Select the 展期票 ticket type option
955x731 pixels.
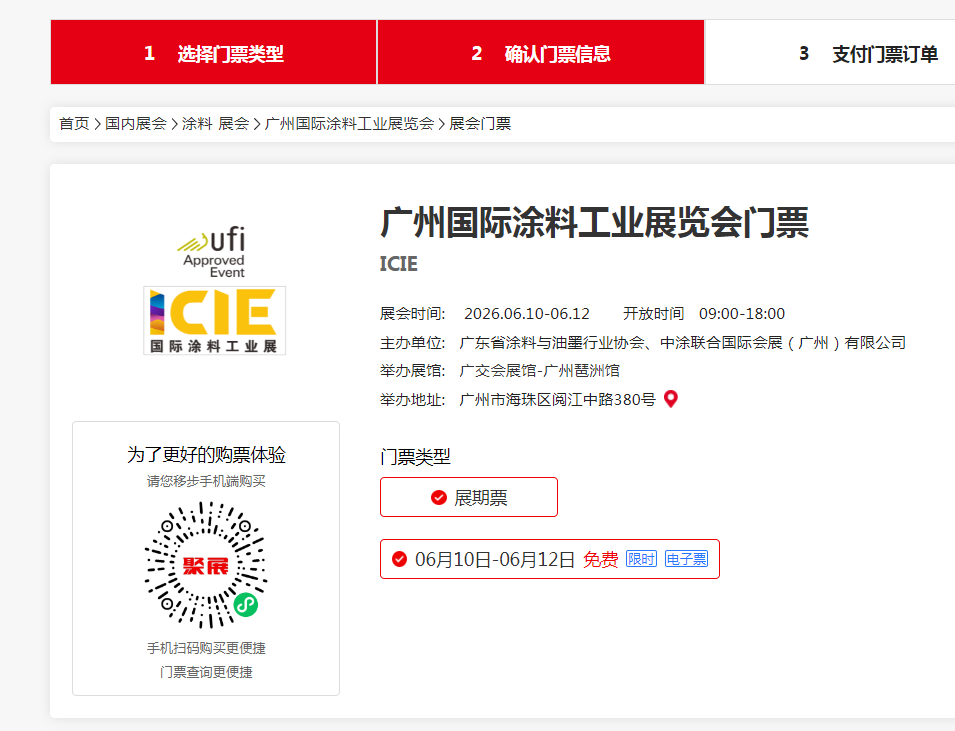tap(469, 497)
